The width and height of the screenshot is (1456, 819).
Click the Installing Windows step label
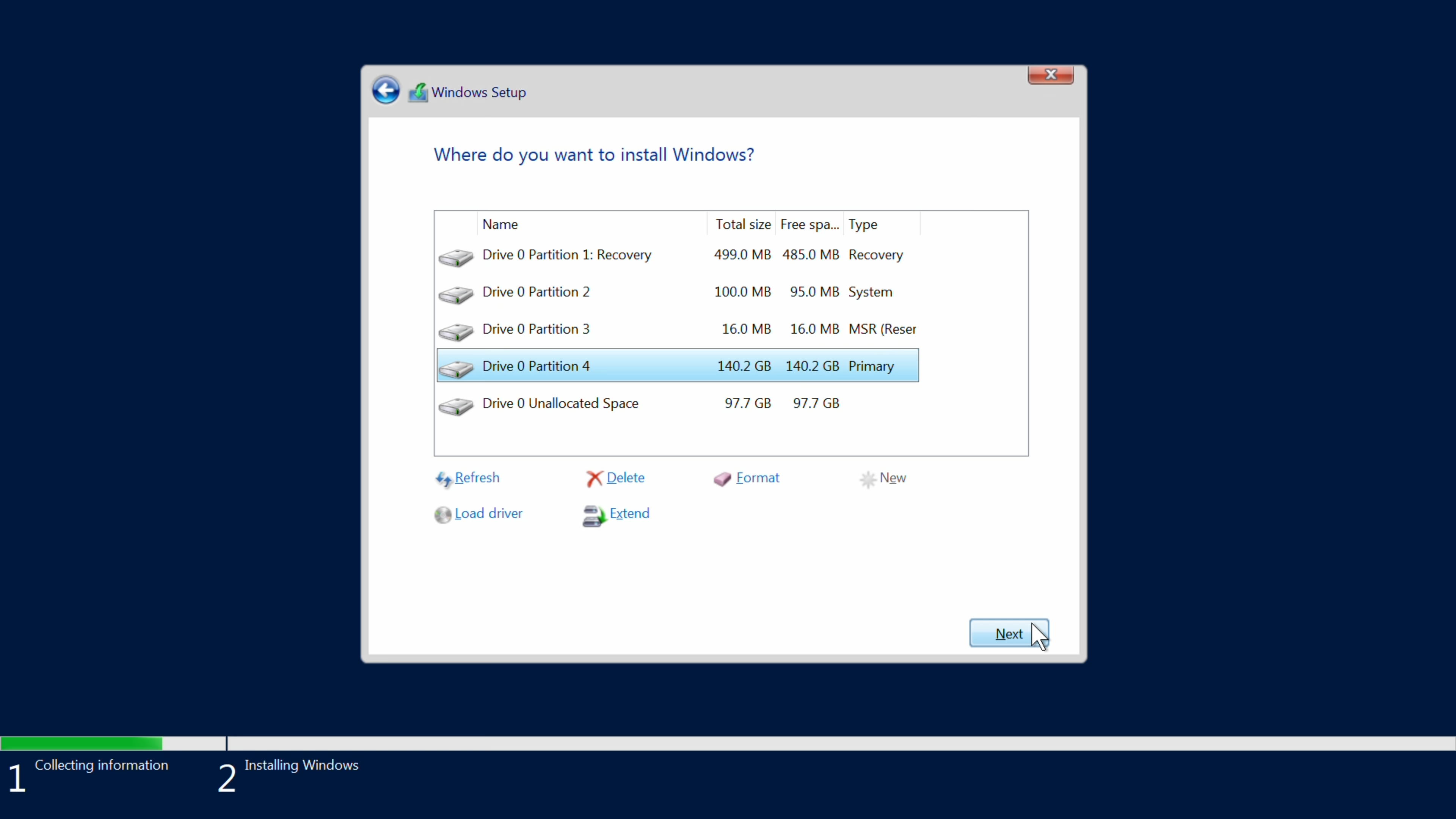coord(301,765)
